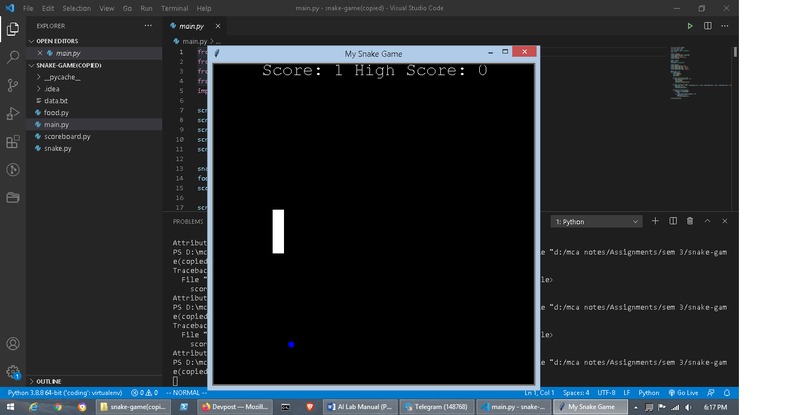Open the terminal selector dropdown 1: Python
This screenshot has width=806, height=415.
point(596,222)
